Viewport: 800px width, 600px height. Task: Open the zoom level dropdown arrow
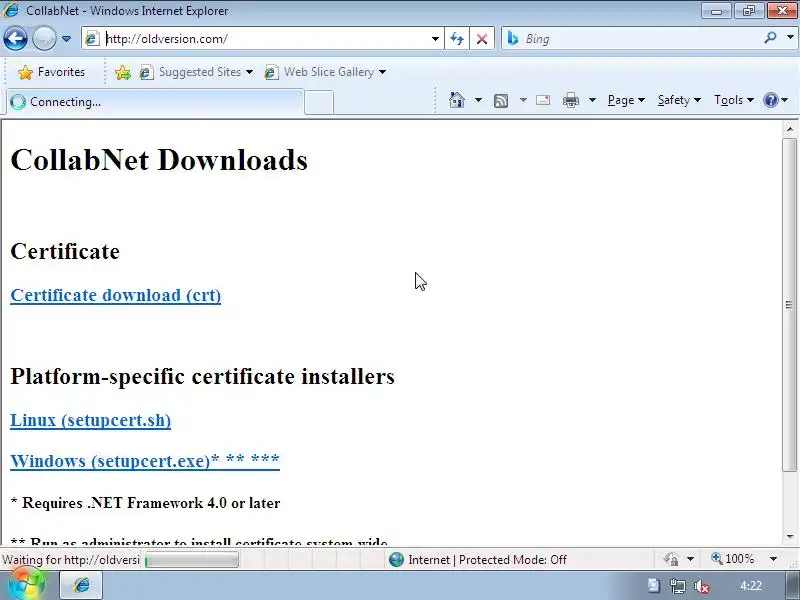[773, 559]
